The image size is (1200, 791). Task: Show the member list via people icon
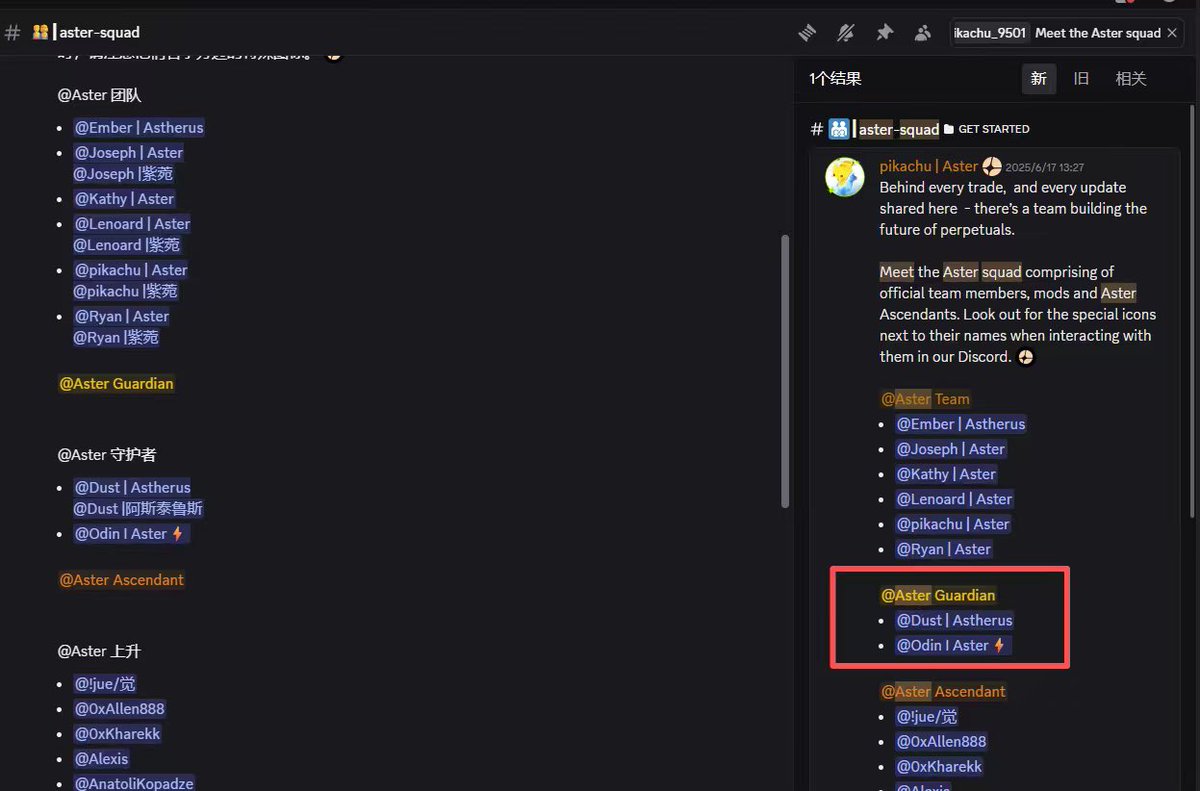[922, 33]
